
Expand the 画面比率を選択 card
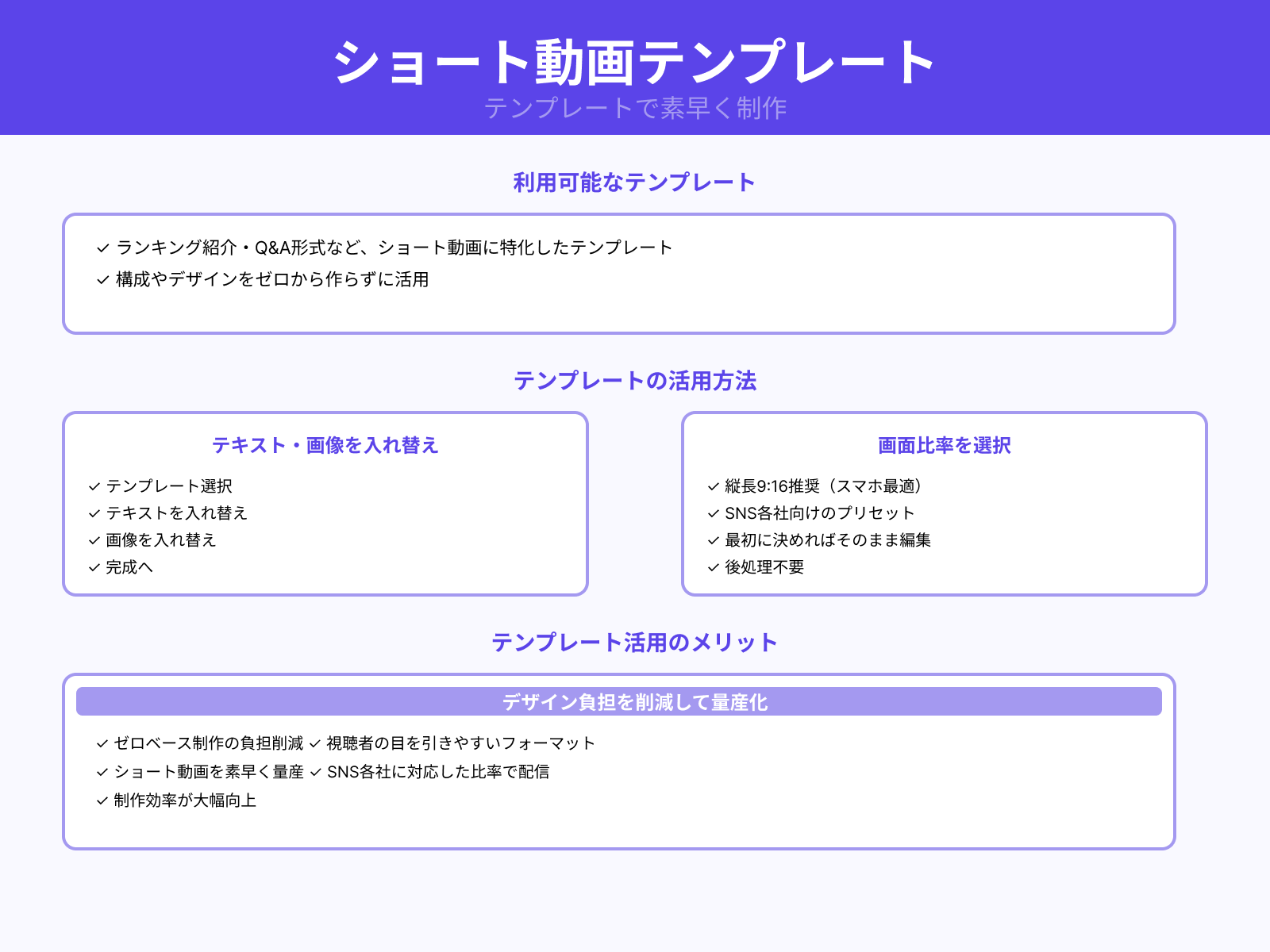tap(944, 446)
